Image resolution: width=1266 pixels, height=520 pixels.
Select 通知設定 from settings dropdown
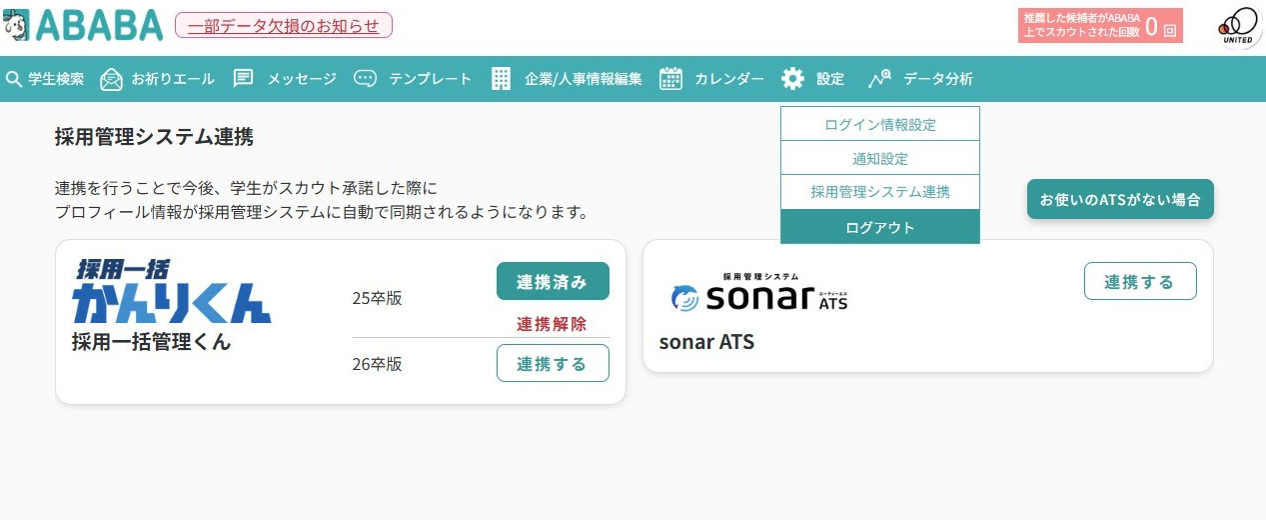click(x=880, y=158)
